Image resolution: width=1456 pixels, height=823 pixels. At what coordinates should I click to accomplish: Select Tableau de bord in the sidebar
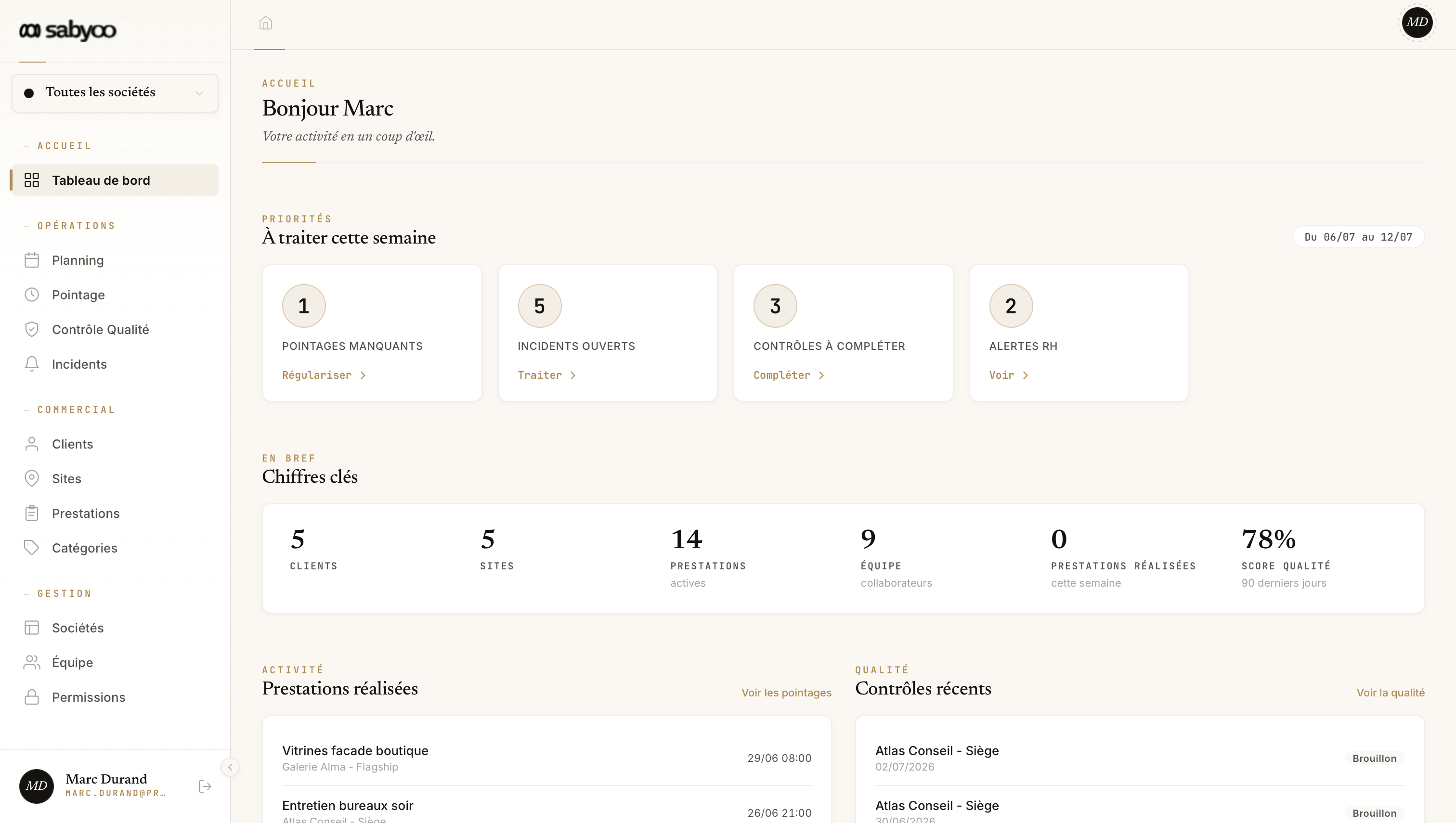tap(115, 180)
